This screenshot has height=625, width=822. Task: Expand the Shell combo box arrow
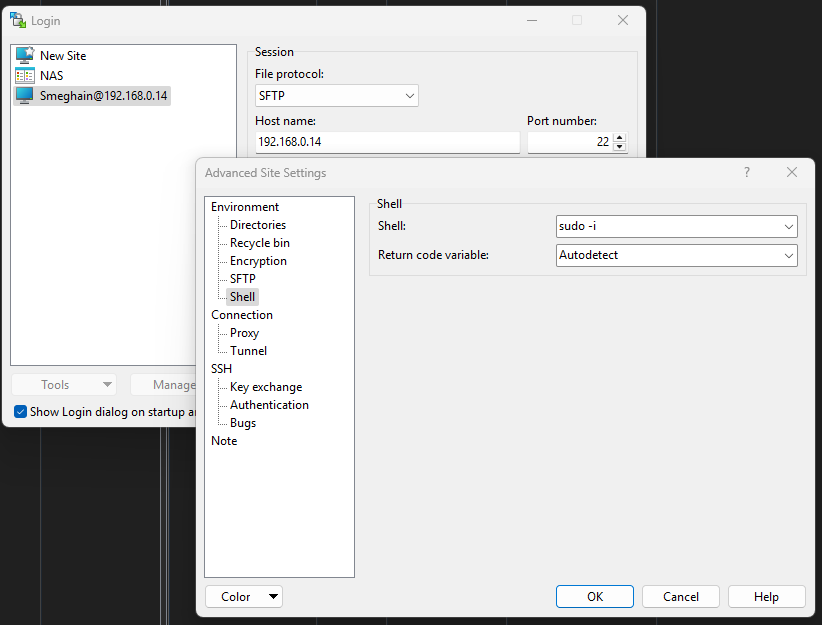pyautogui.click(x=788, y=227)
